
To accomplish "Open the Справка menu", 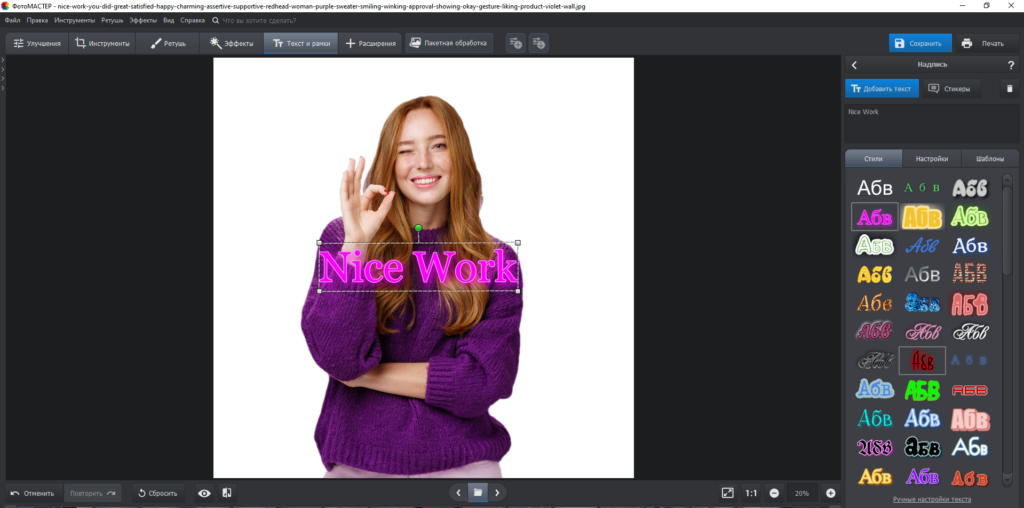I will coord(192,20).
